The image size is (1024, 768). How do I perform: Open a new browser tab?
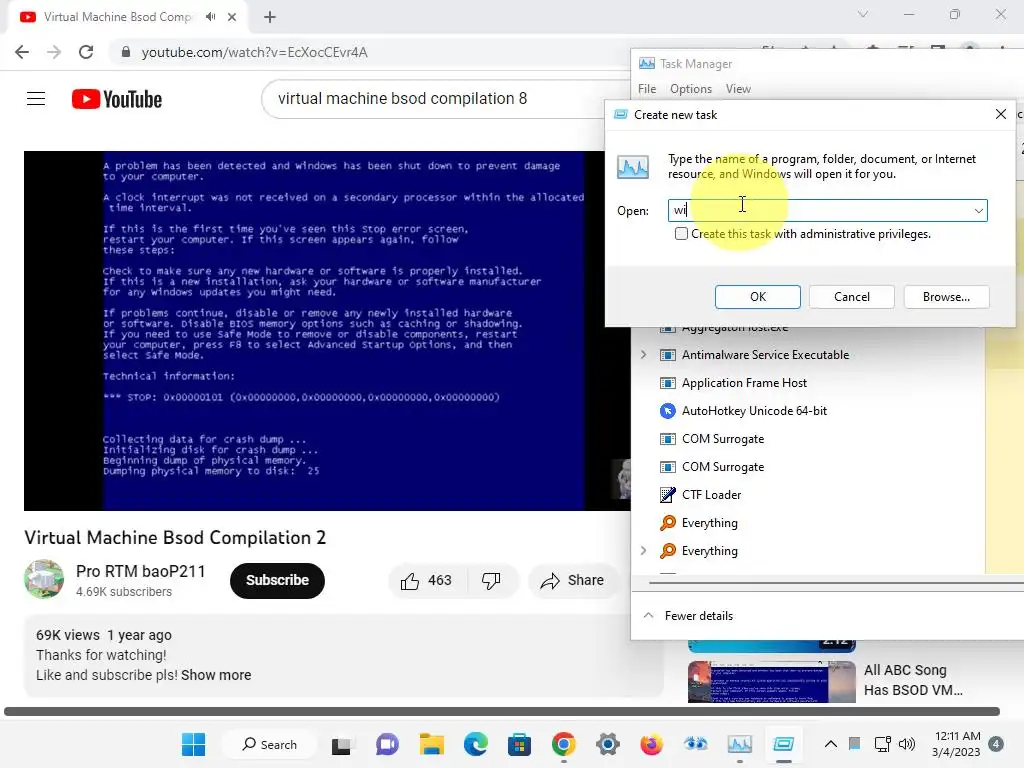pos(270,17)
